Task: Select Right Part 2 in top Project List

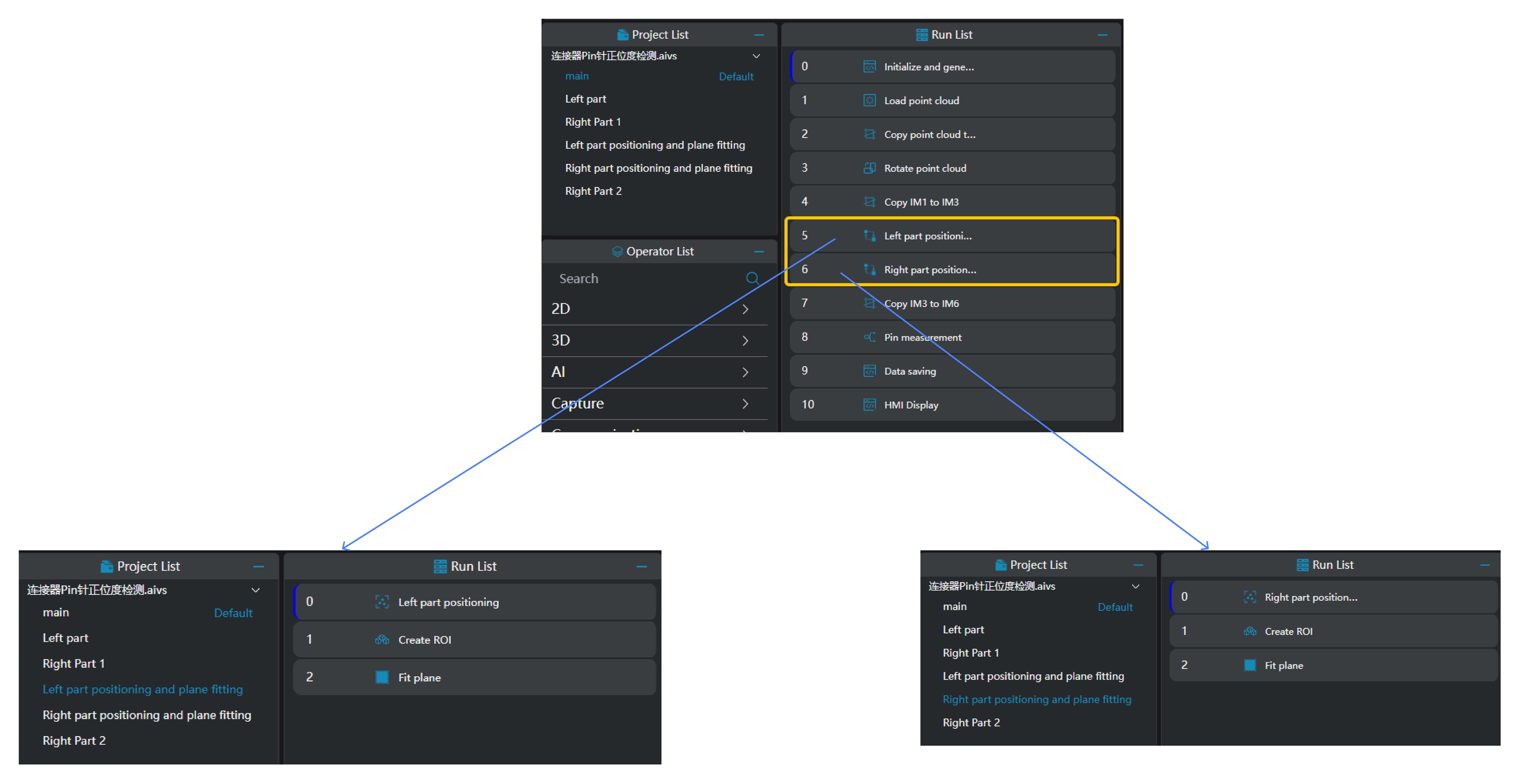Action: 593,191
